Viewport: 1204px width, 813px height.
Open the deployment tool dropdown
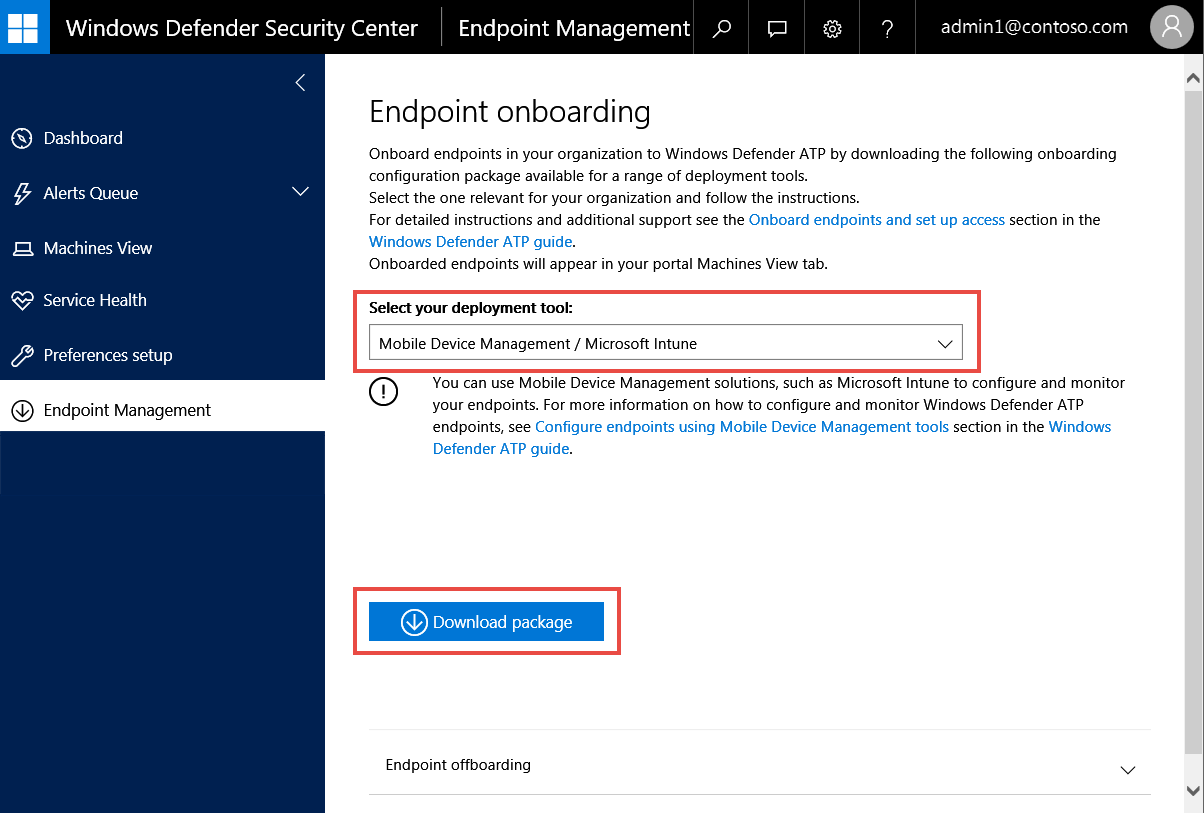[665, 343]
